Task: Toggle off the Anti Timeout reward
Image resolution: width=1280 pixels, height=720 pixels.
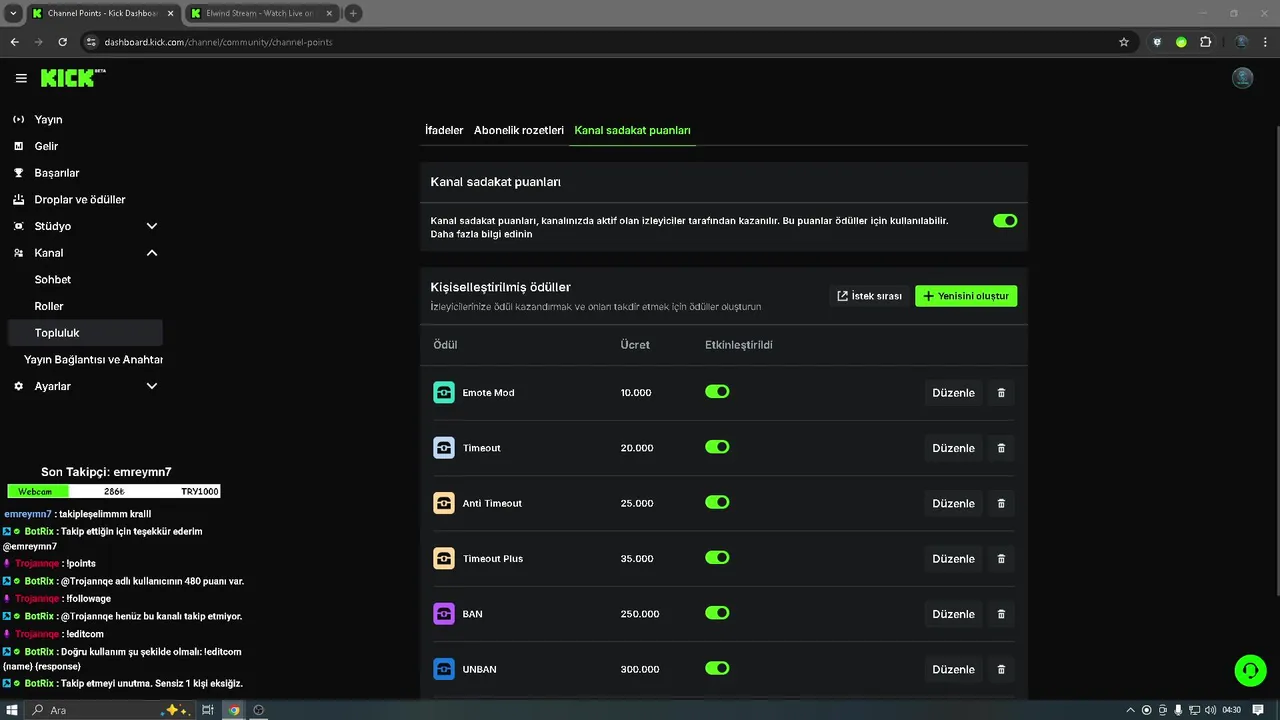Action: point(717,502)
